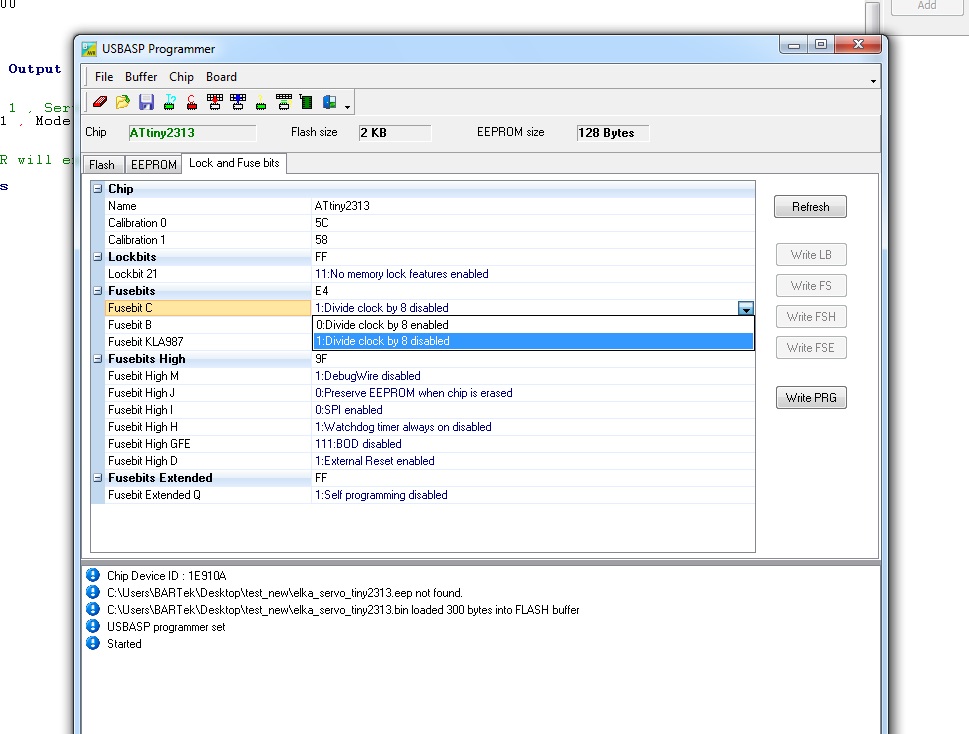Viewport: 969px width, 734px height.
Task: Click '0:SPI enabled' value
Action: coord(349,410)
